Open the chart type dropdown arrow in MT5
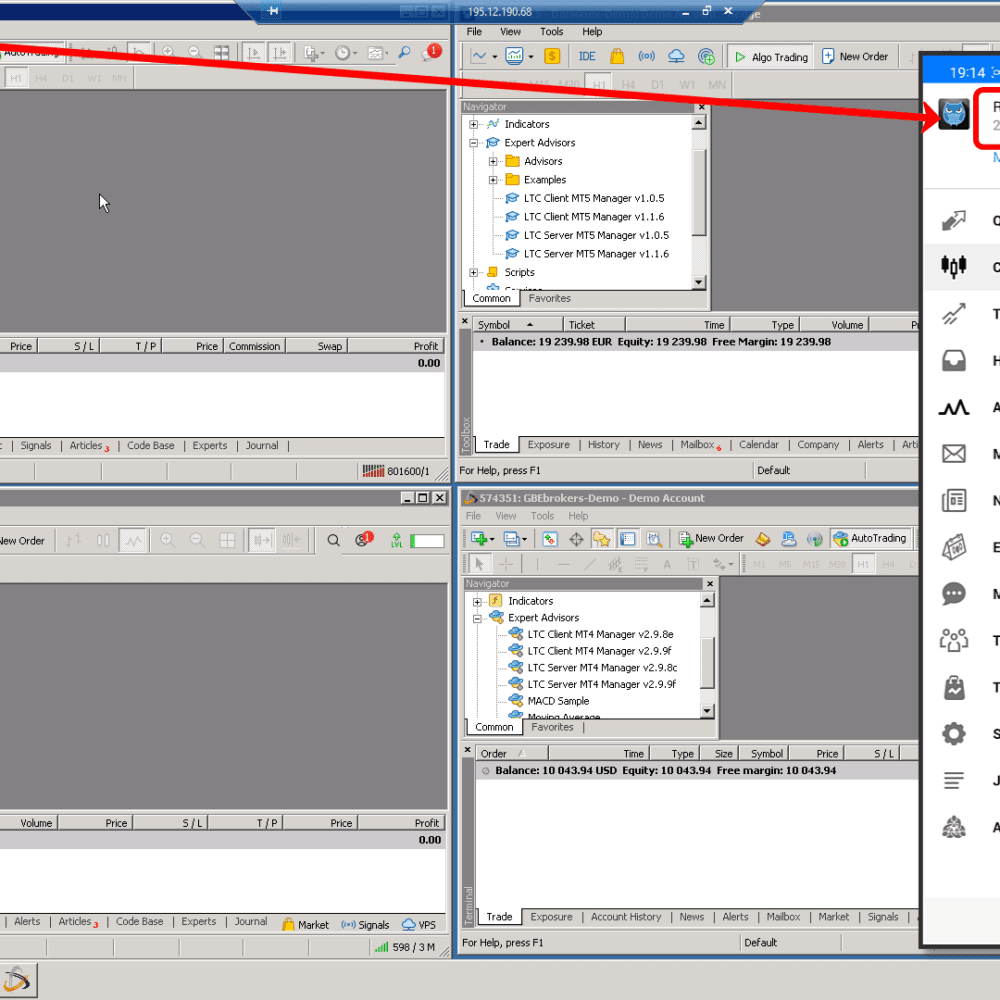1000x1000 pixels. point(495,57)
